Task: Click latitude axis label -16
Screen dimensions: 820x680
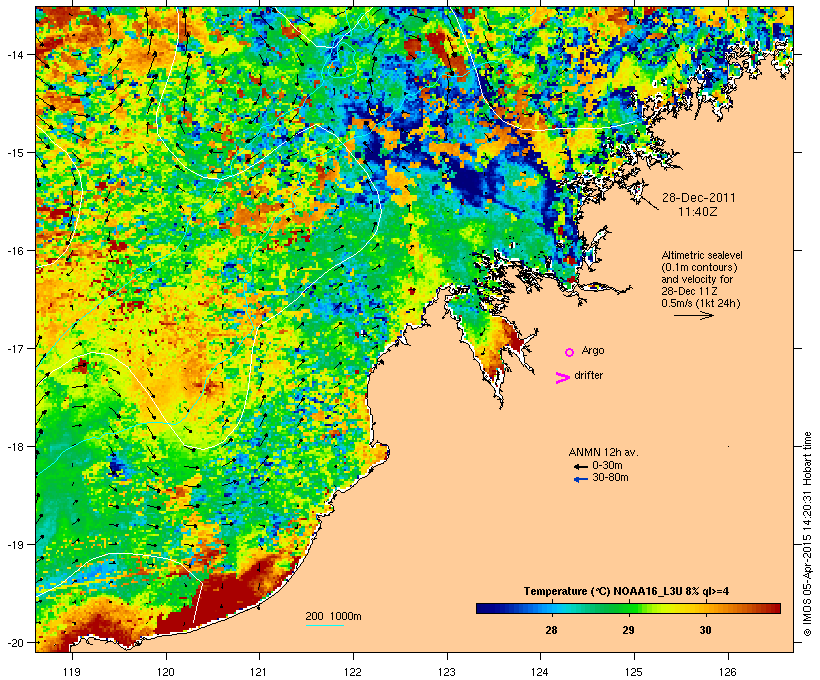Action: point(14,251)
